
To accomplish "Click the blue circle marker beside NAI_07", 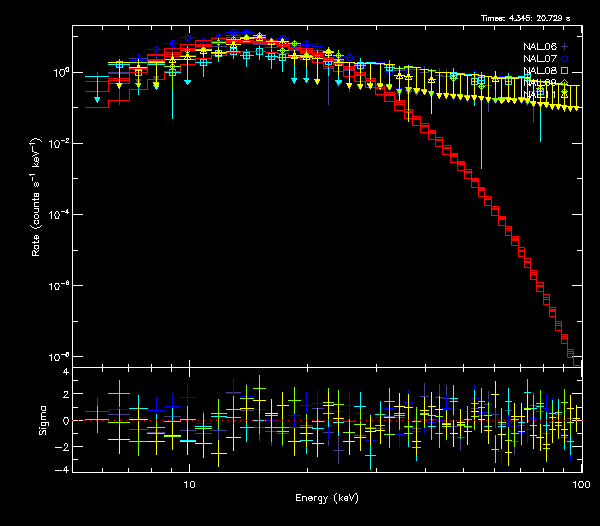I will 564,59.
